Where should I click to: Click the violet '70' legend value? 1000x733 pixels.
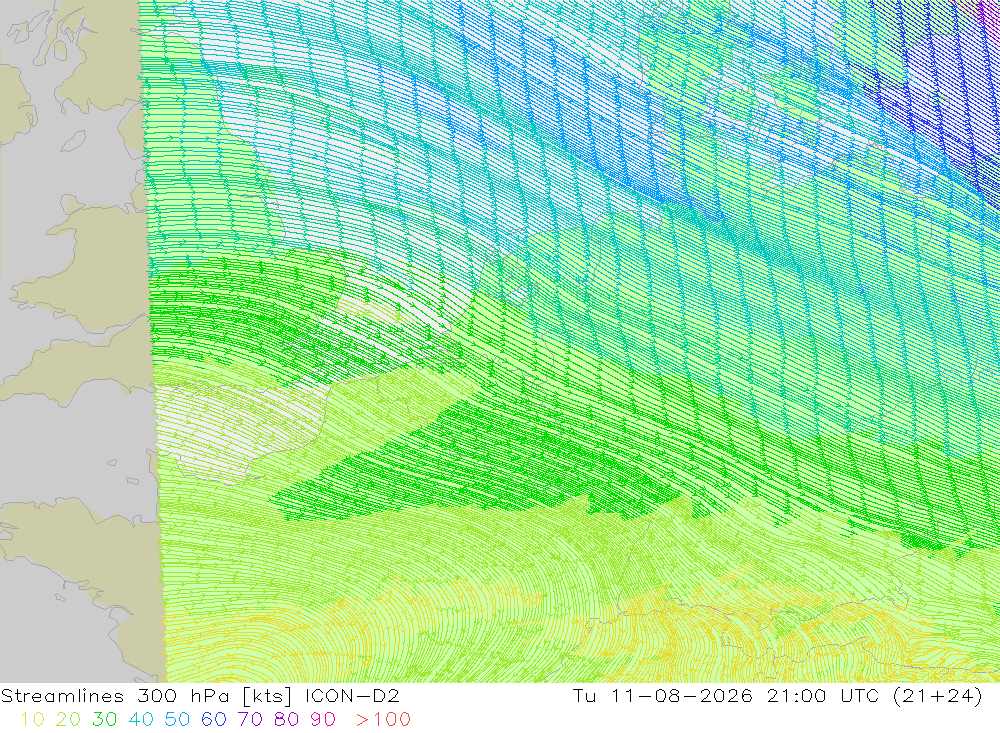[250, 720]
